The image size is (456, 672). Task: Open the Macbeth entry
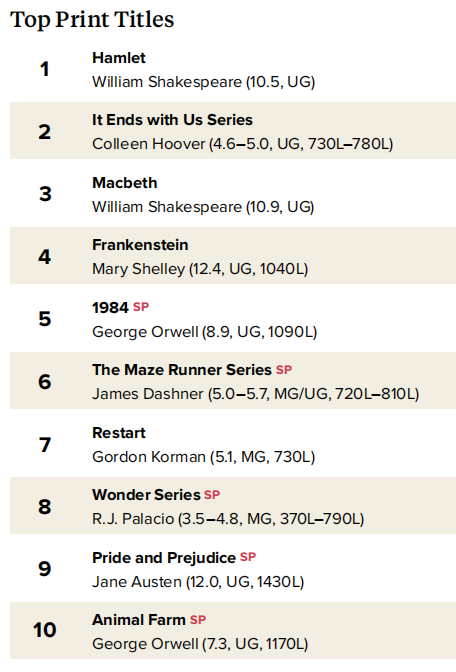125,183
